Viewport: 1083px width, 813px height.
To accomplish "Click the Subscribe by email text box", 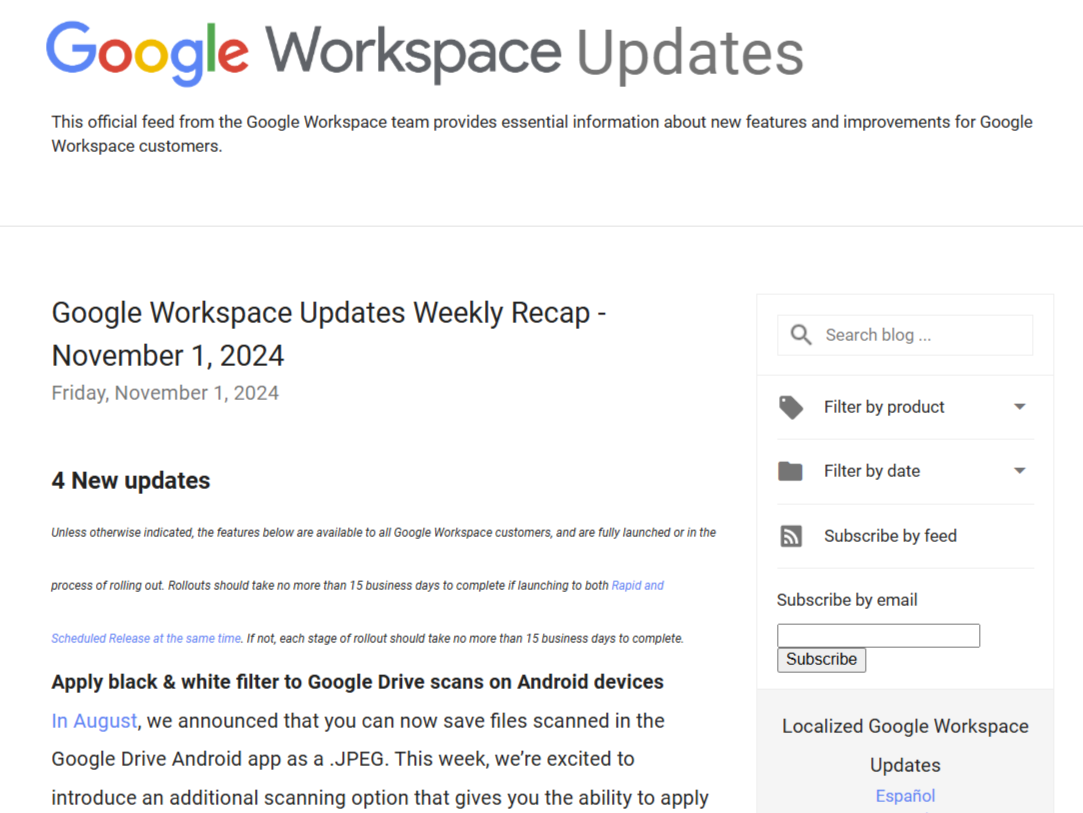I will [x=878, y=635].
